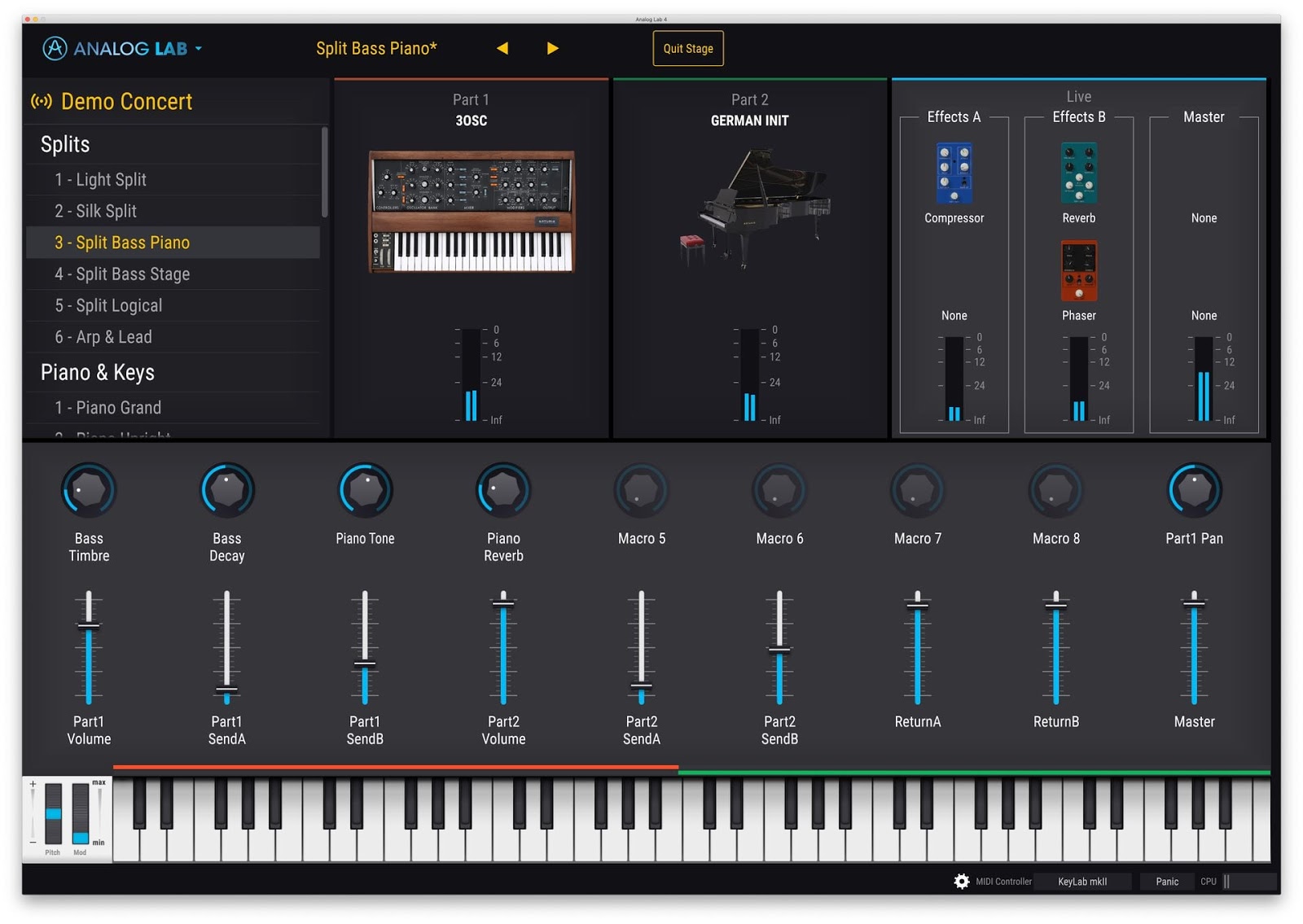1303x924 pixels.
Task: Select 3 - Split Bass Piano preset
Action: [x=173, y=243]
